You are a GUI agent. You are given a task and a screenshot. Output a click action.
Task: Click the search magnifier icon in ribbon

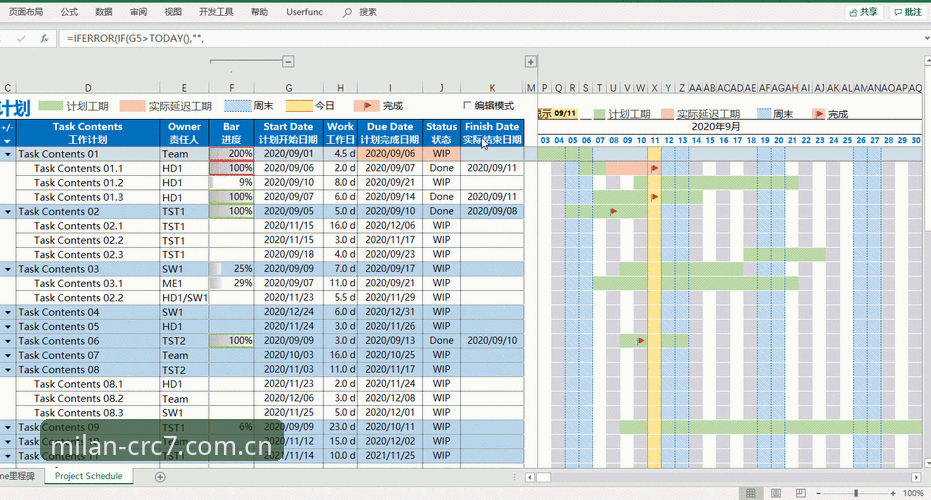click(347, 12)
